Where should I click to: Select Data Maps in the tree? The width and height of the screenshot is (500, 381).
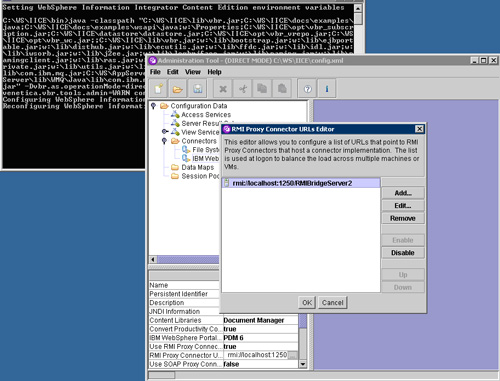click(x=198, y=167)
